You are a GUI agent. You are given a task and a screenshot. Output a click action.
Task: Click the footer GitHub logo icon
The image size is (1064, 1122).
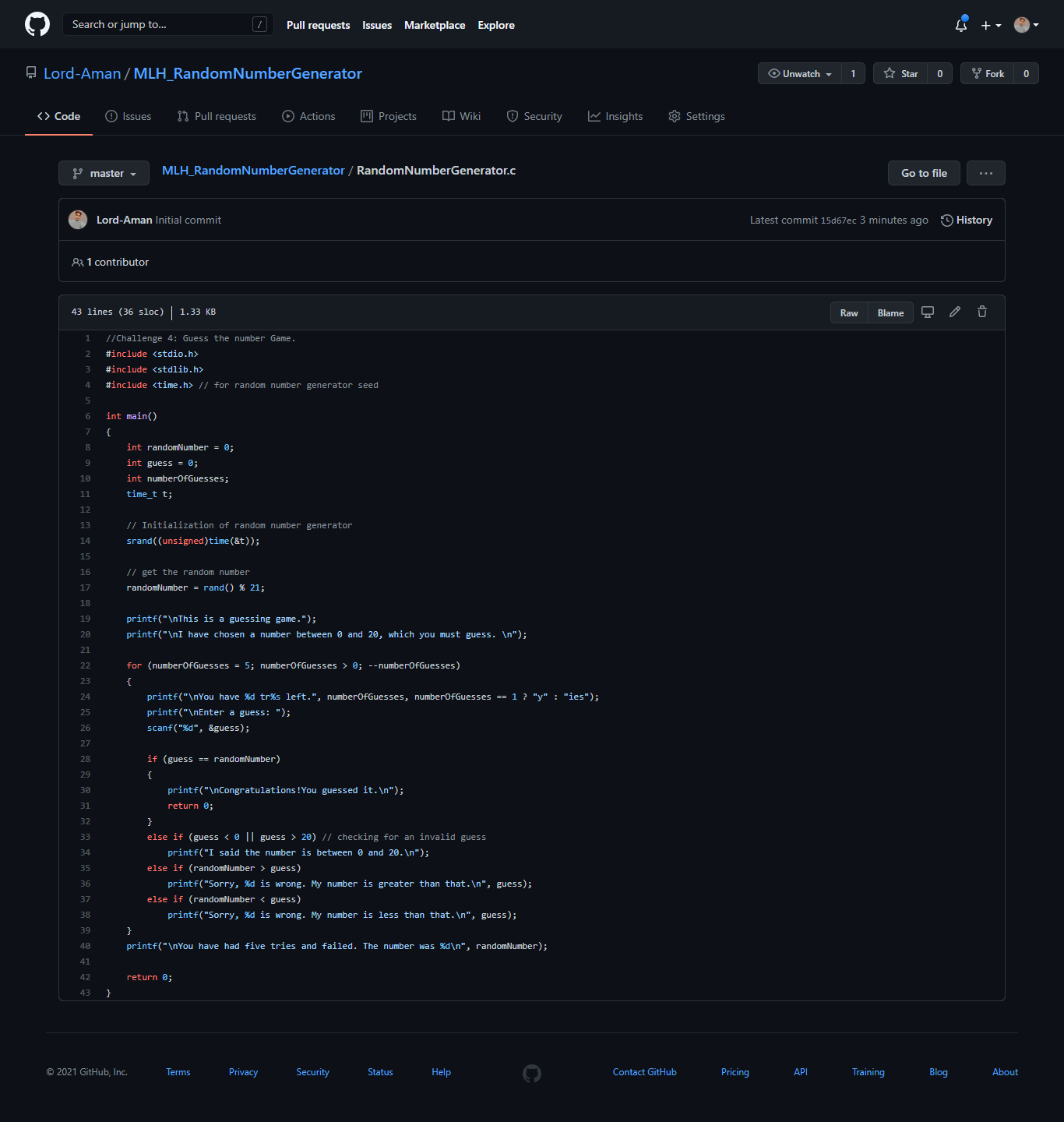pos(532,1074)
